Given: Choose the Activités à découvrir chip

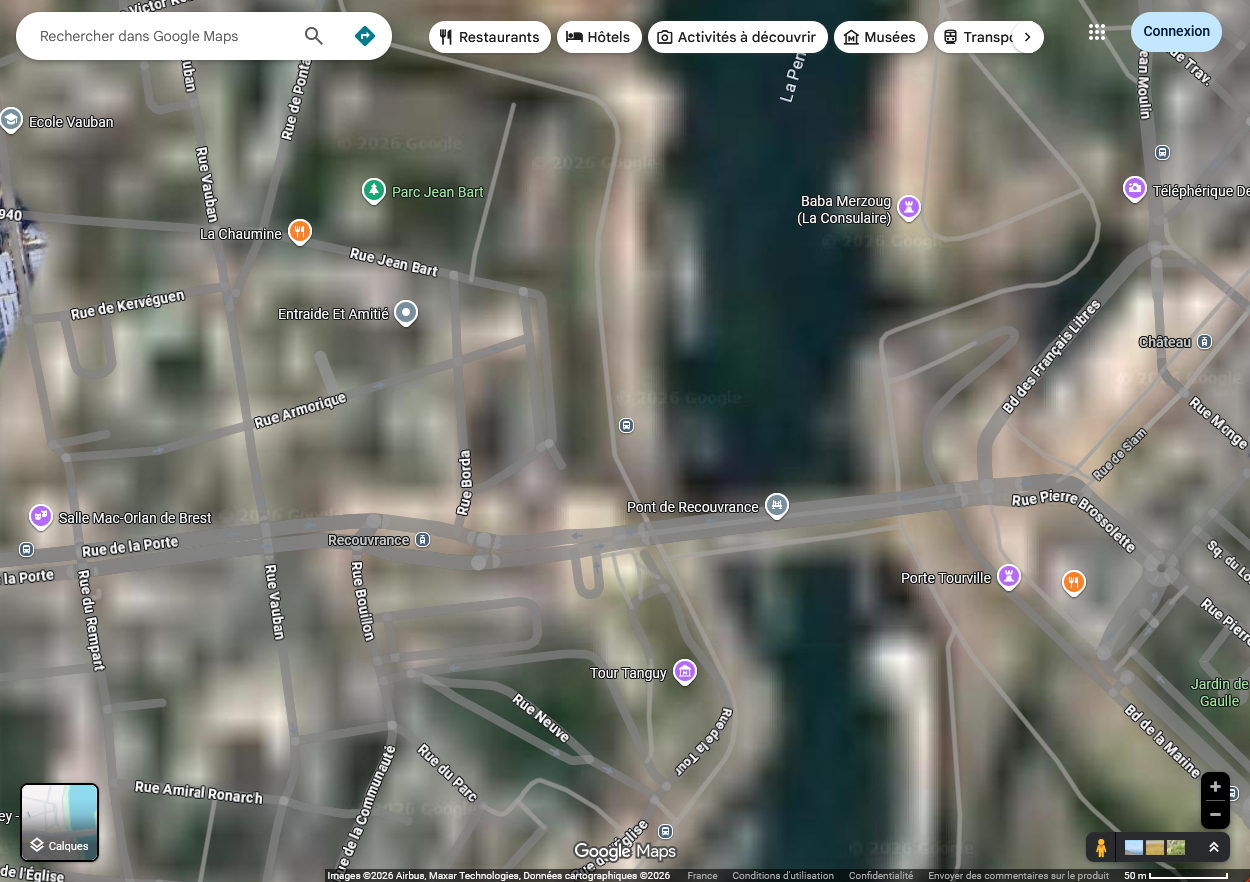Looking at the screenshot, I should coord(738,37).
